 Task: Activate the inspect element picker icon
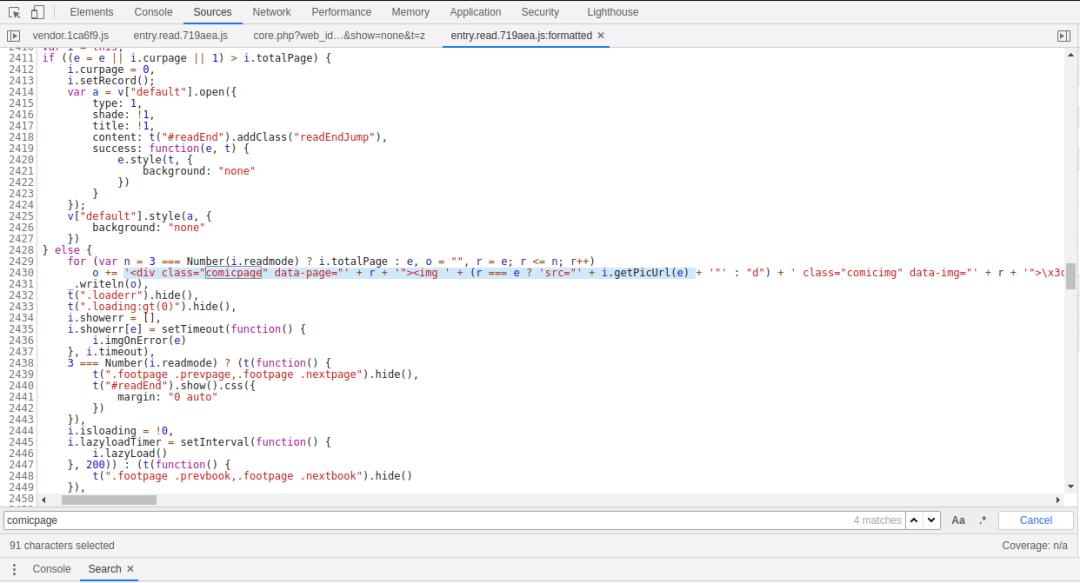click(x=15, y=12)
